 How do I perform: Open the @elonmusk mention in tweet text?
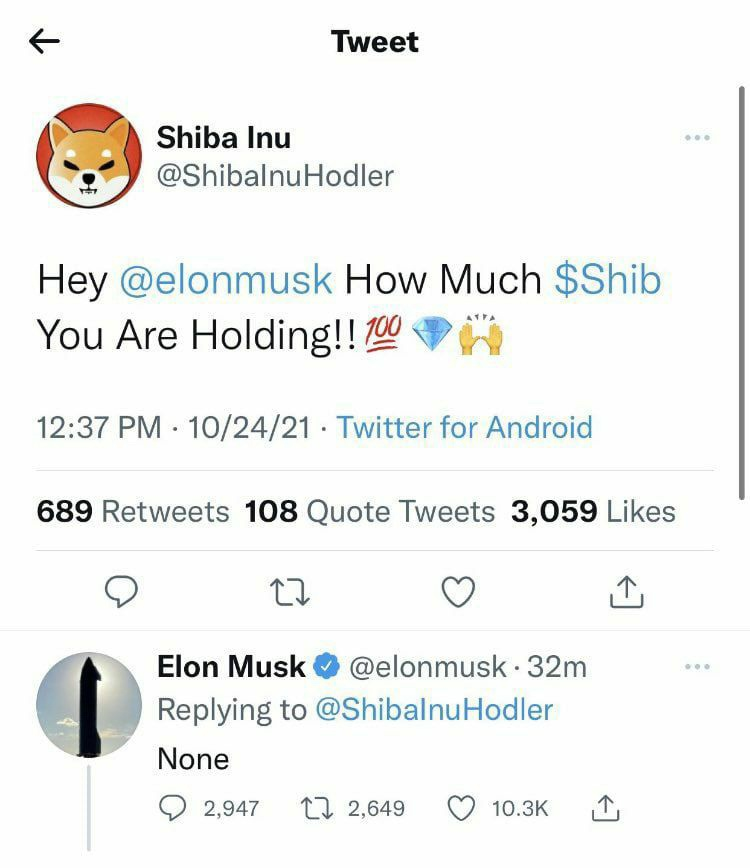(x=225, y=280)
